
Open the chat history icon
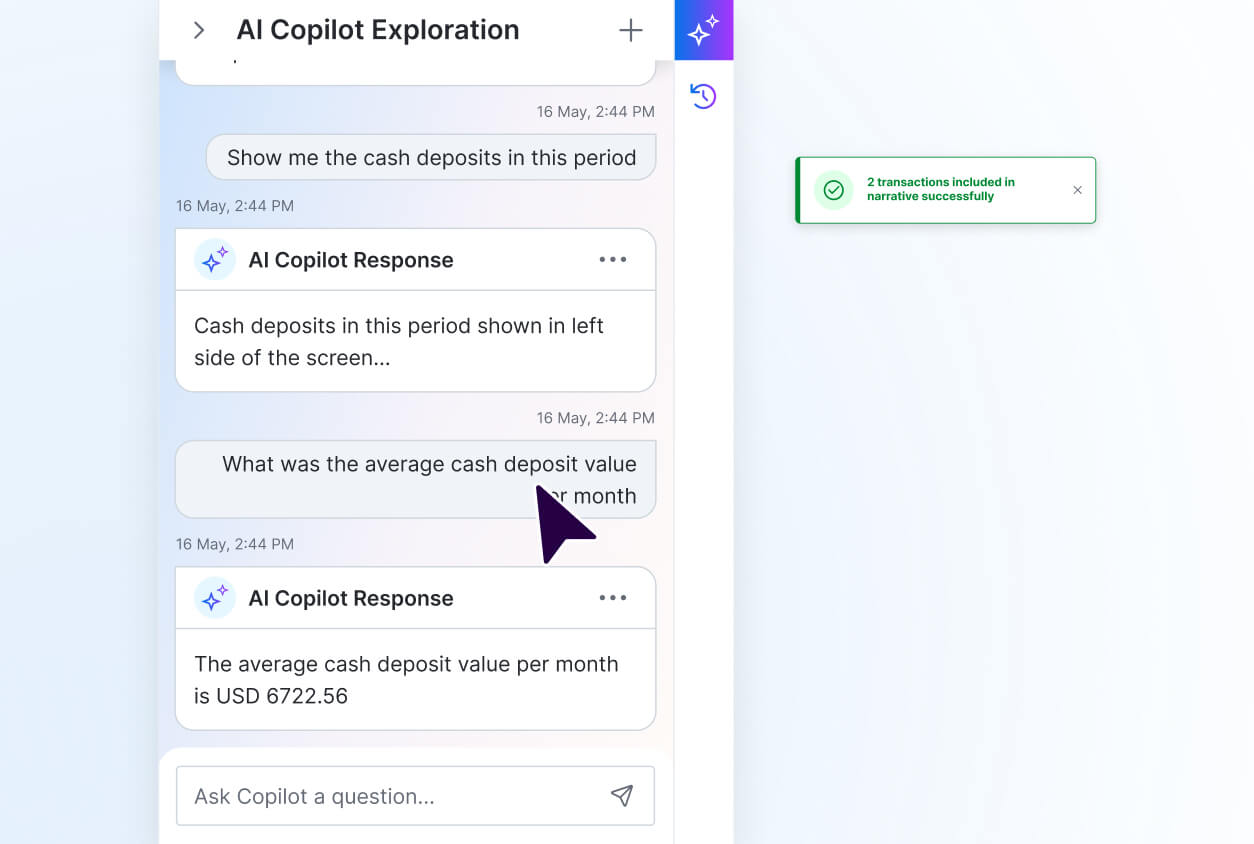[x=703, y=96]
